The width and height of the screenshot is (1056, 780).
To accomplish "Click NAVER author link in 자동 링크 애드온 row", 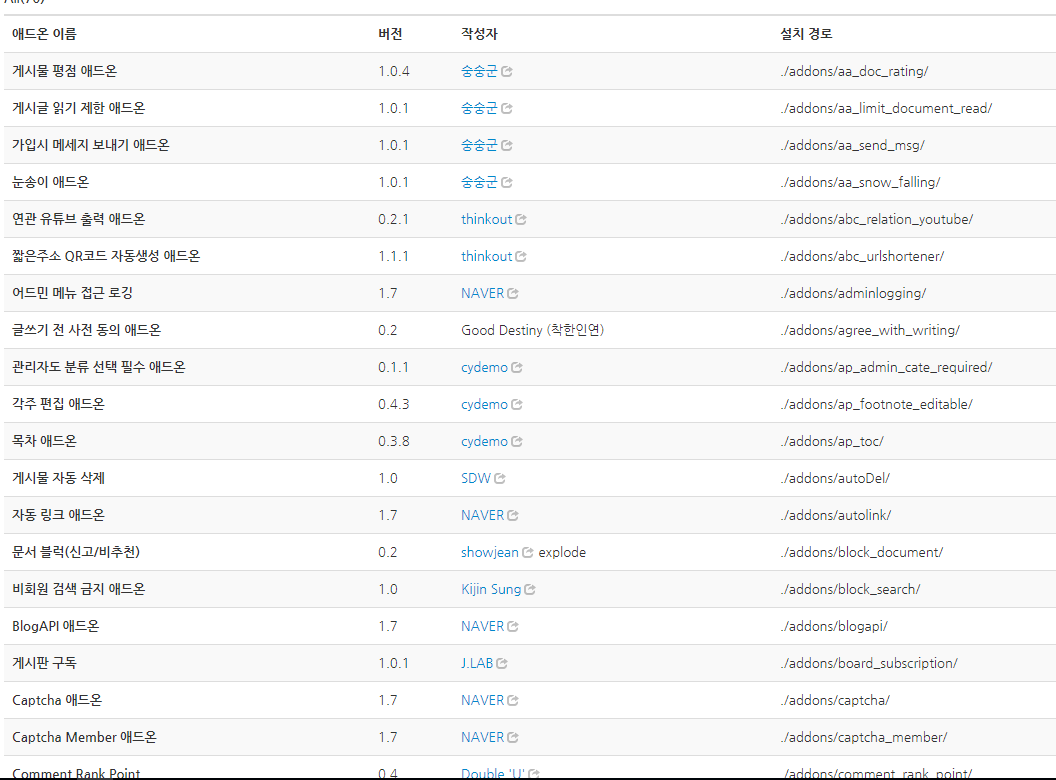I will click(482, 515).
